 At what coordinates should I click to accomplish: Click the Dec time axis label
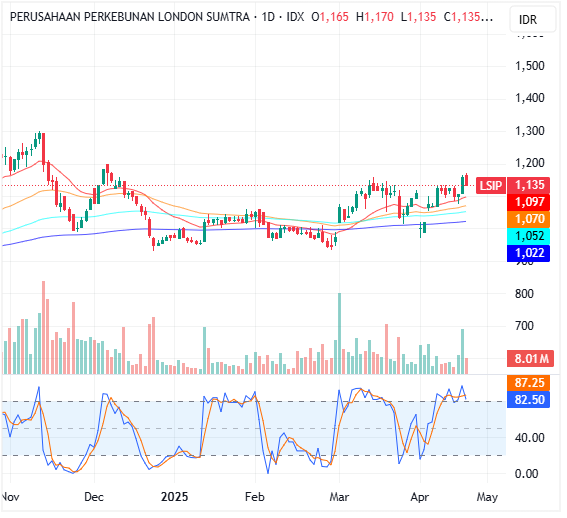pyautogui.click(x=94, y=497)
